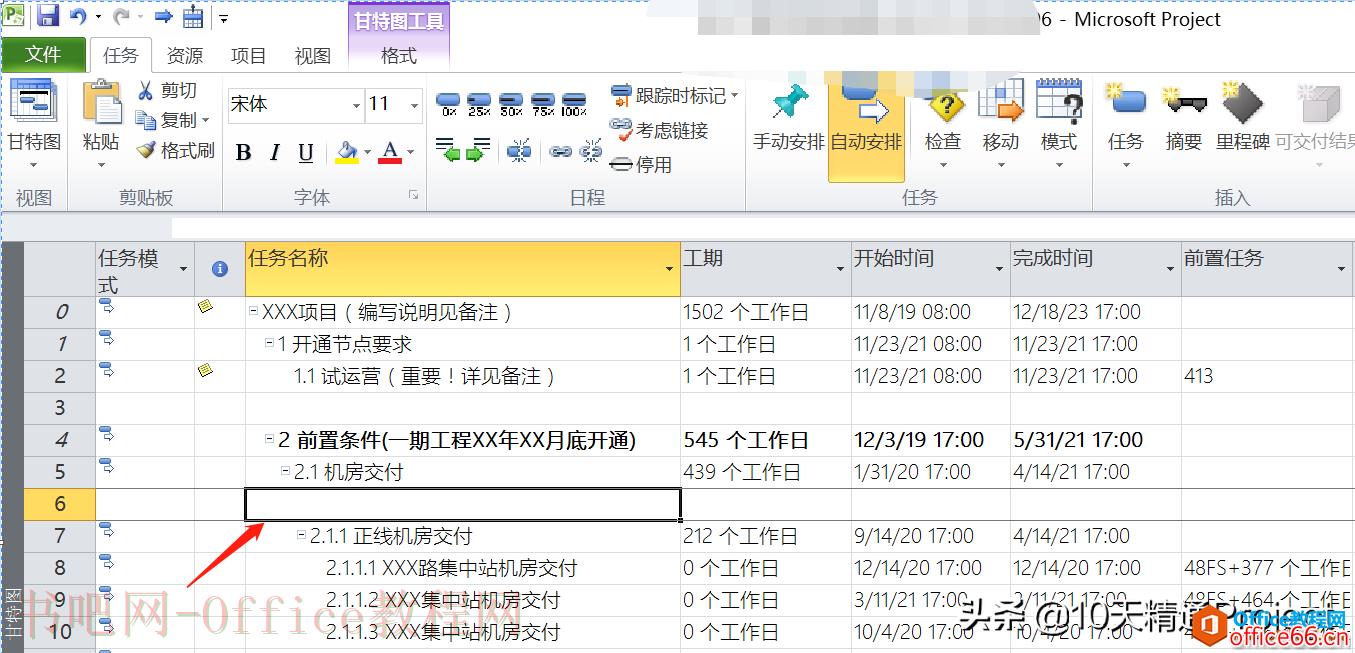Open the 任务模式 column filter dropdown

pos(183,269)
